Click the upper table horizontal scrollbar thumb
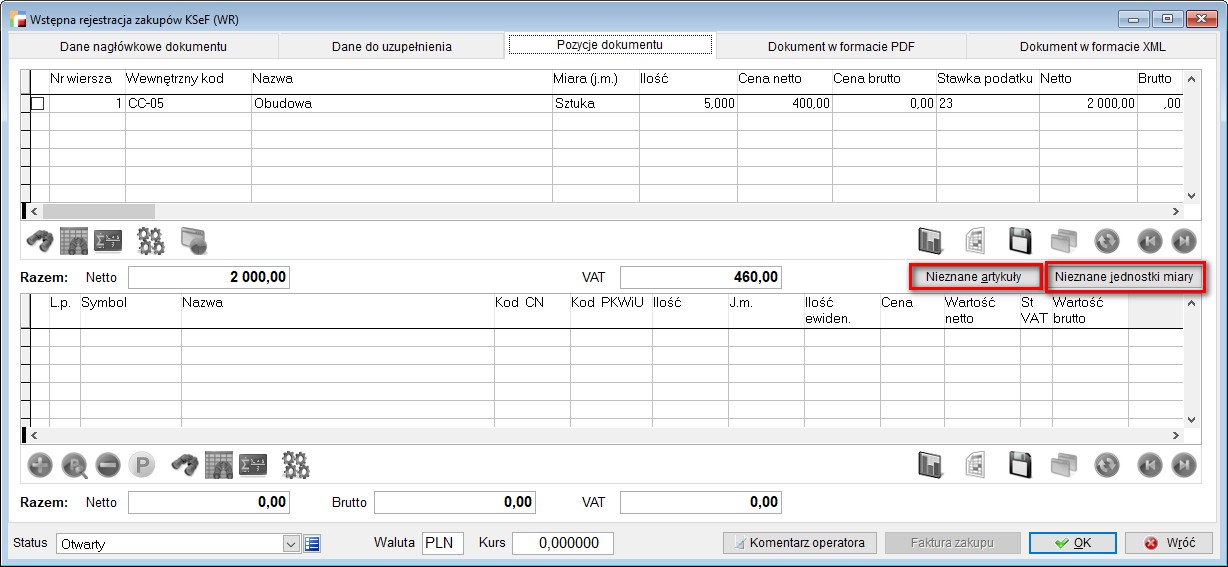 pos(99,211)
